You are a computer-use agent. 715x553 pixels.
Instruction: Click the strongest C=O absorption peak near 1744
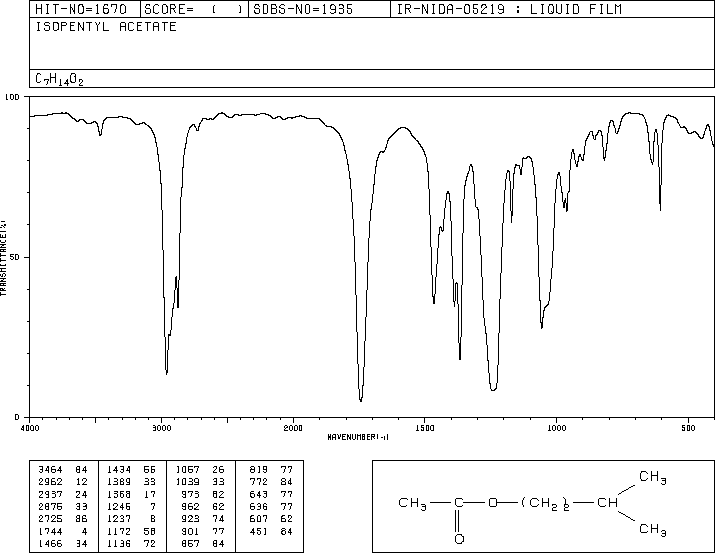coord(361,400)
